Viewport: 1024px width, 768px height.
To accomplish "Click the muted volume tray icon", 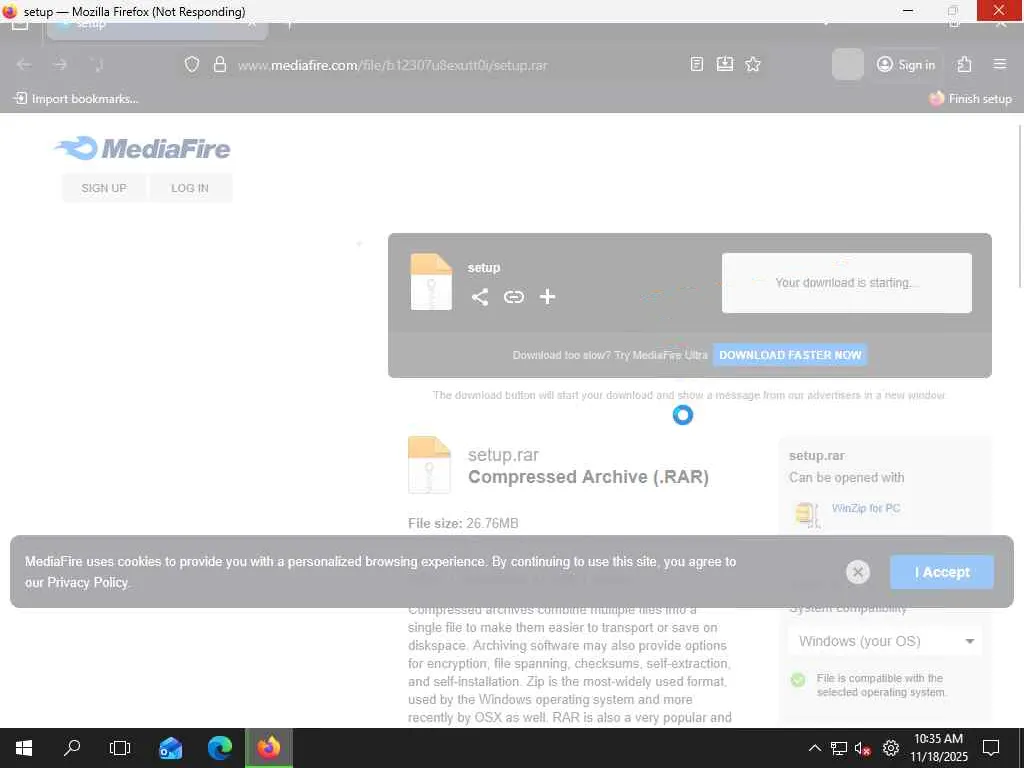I will pos(863,748).
